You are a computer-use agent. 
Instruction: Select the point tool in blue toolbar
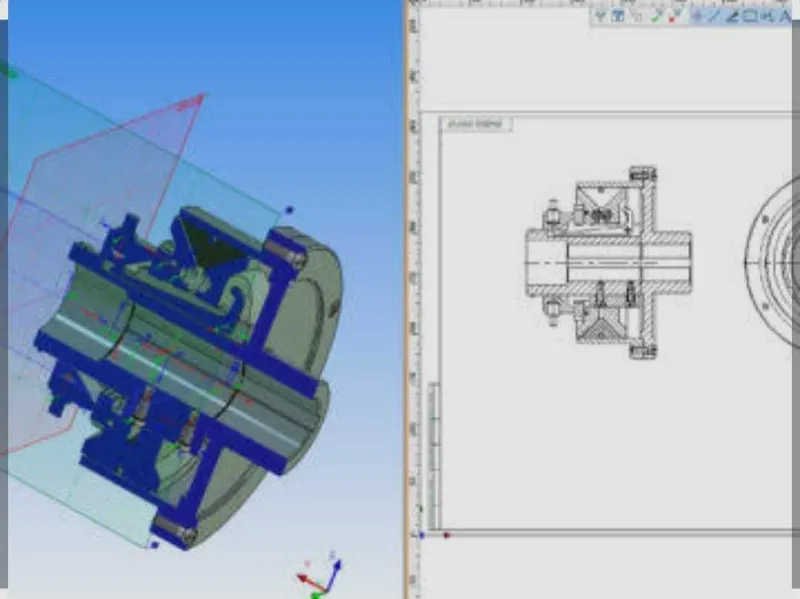(697, 16)
